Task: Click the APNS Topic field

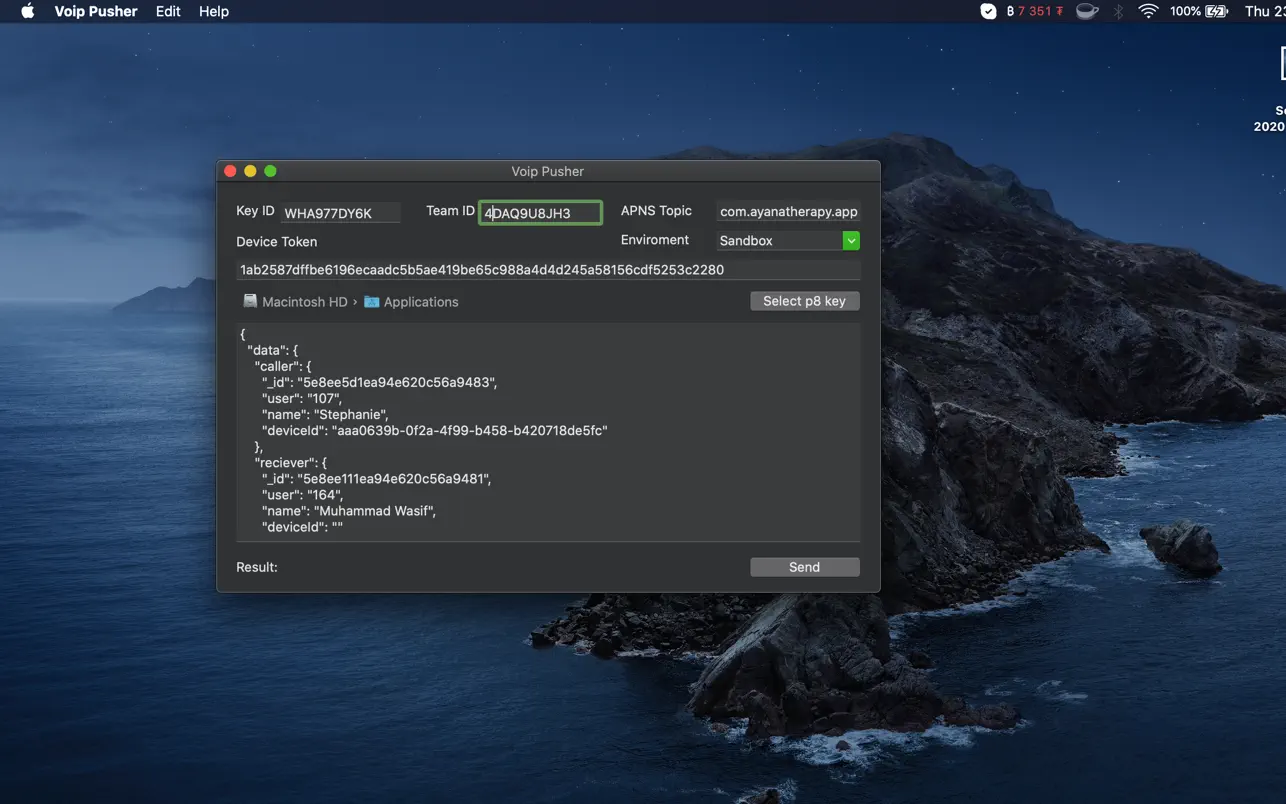Action: click(x=788, y=211)
